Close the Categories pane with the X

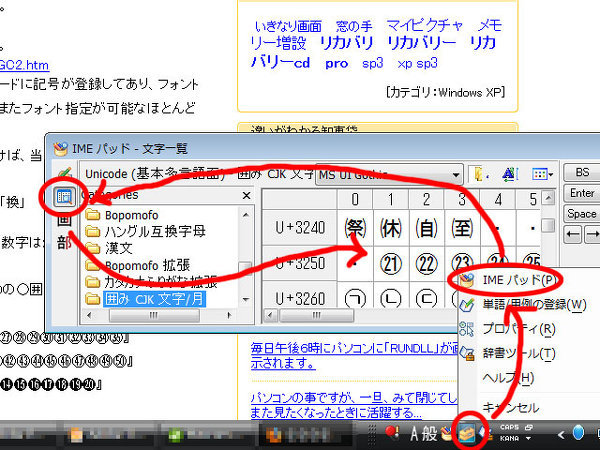click(x=246, y=196)
